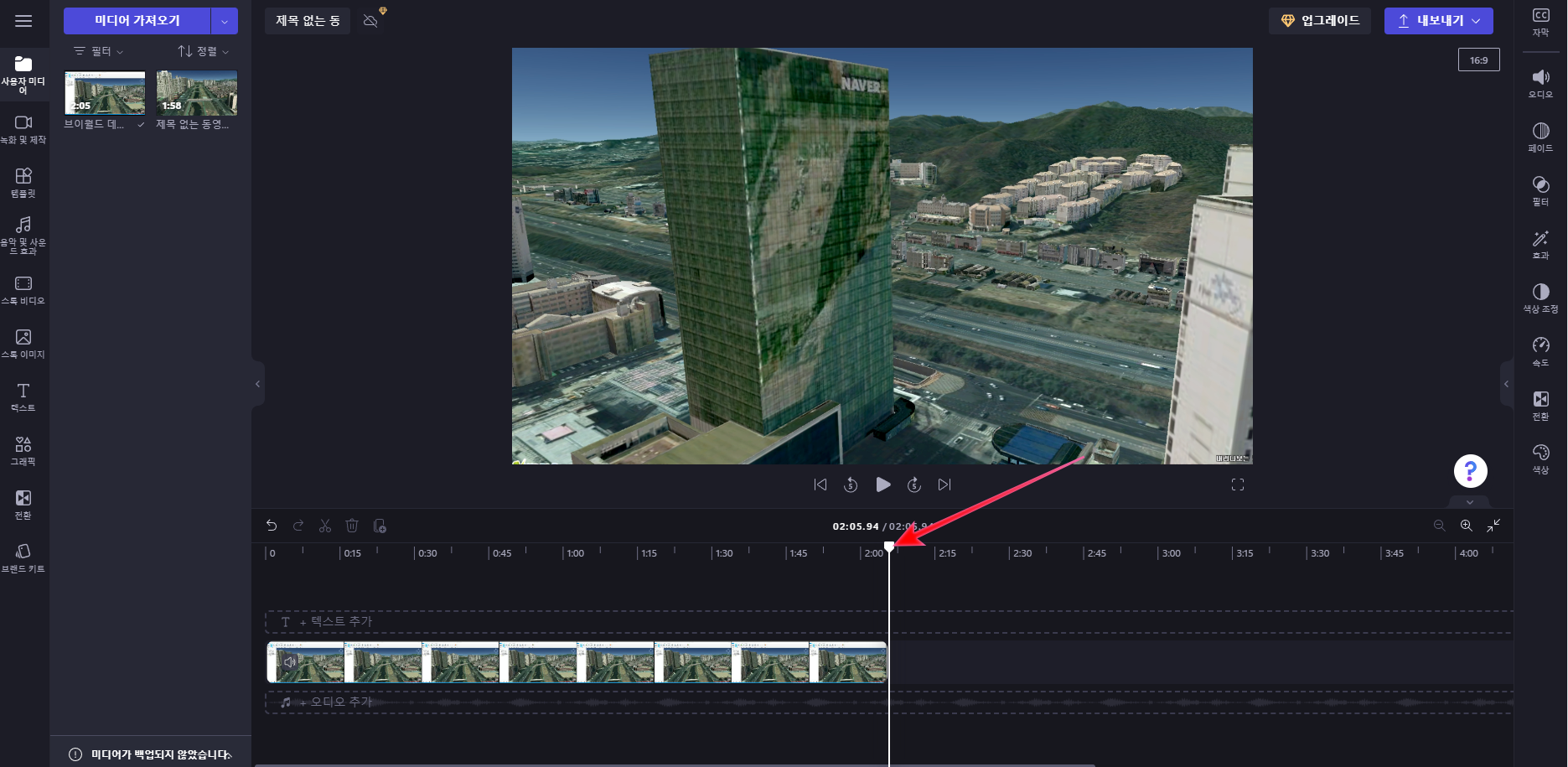Open the 템플릿 sidebar tab
Screen dimensions: 1568x767
(x=23, y=183)
